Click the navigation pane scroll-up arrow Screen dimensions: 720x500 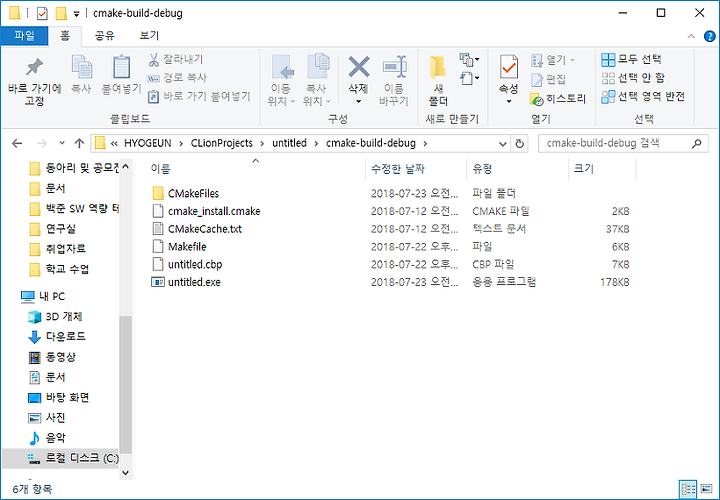[125, 166]
